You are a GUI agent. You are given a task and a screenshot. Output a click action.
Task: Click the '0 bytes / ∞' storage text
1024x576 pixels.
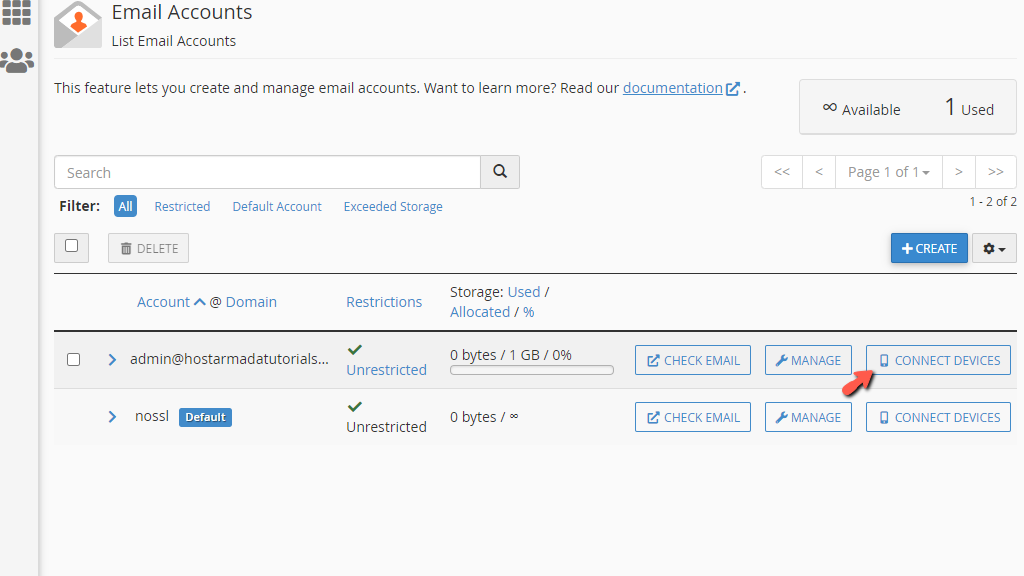tap(484, 417)
